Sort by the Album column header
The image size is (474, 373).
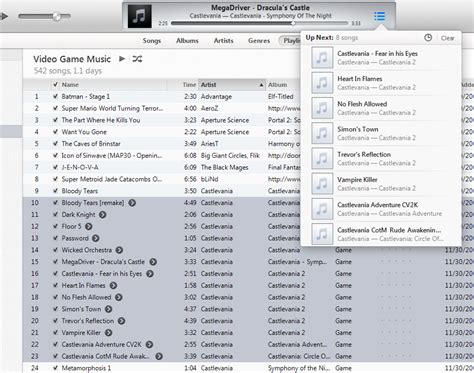283,85
